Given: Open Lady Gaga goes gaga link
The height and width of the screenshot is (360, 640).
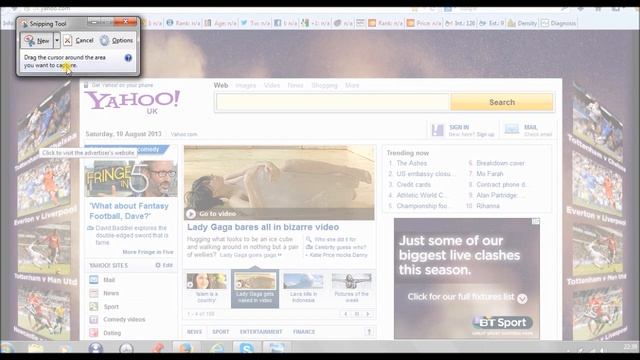Looking at the screenshot, I should (251, 255).
